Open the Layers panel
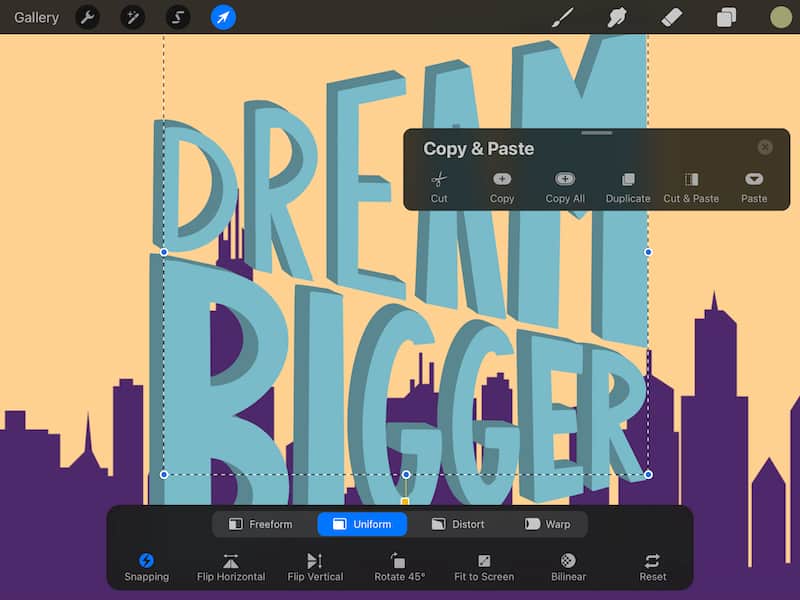The image size is (800, 600). click(x=726, y=17)
